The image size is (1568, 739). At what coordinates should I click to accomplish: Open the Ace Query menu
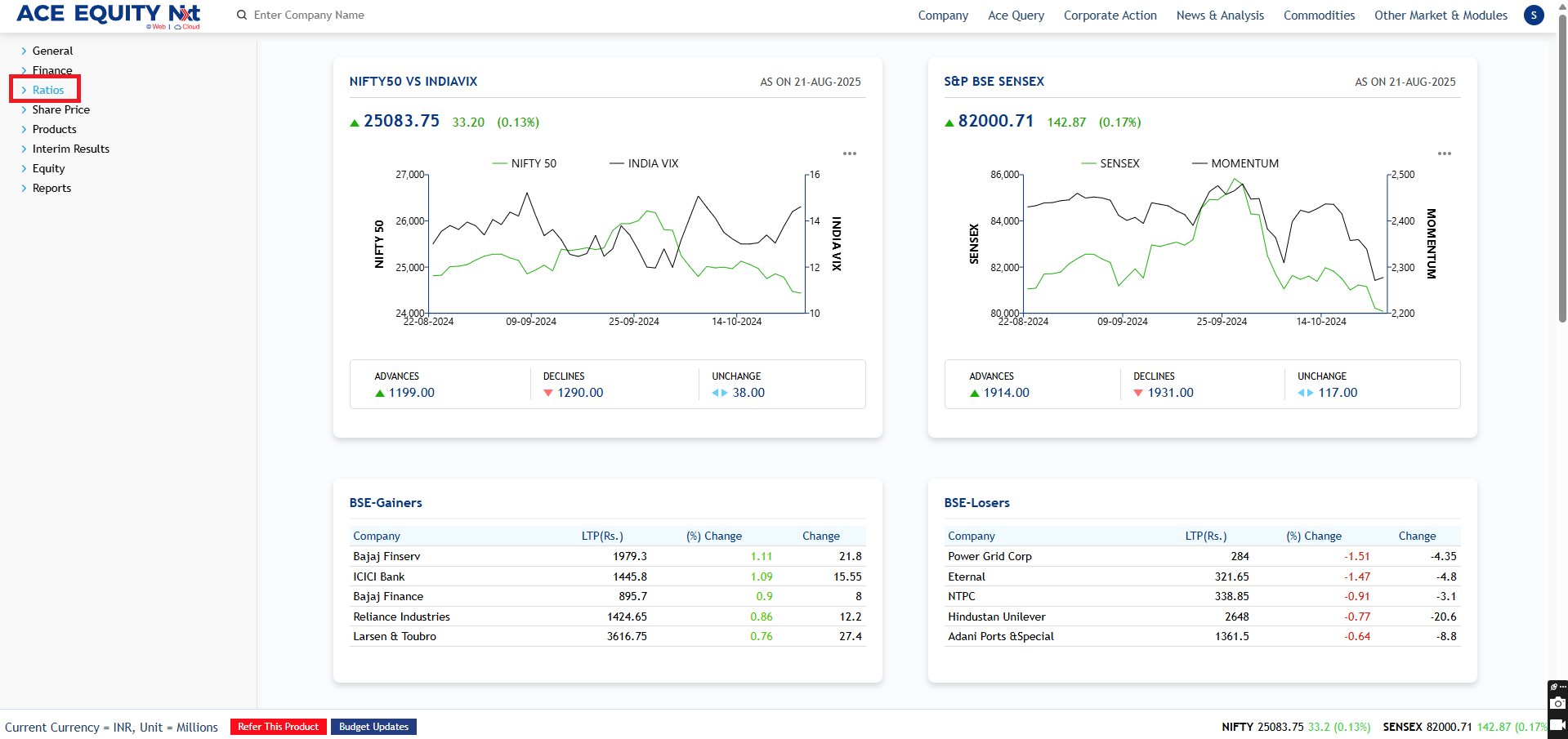click(1016, 15)
